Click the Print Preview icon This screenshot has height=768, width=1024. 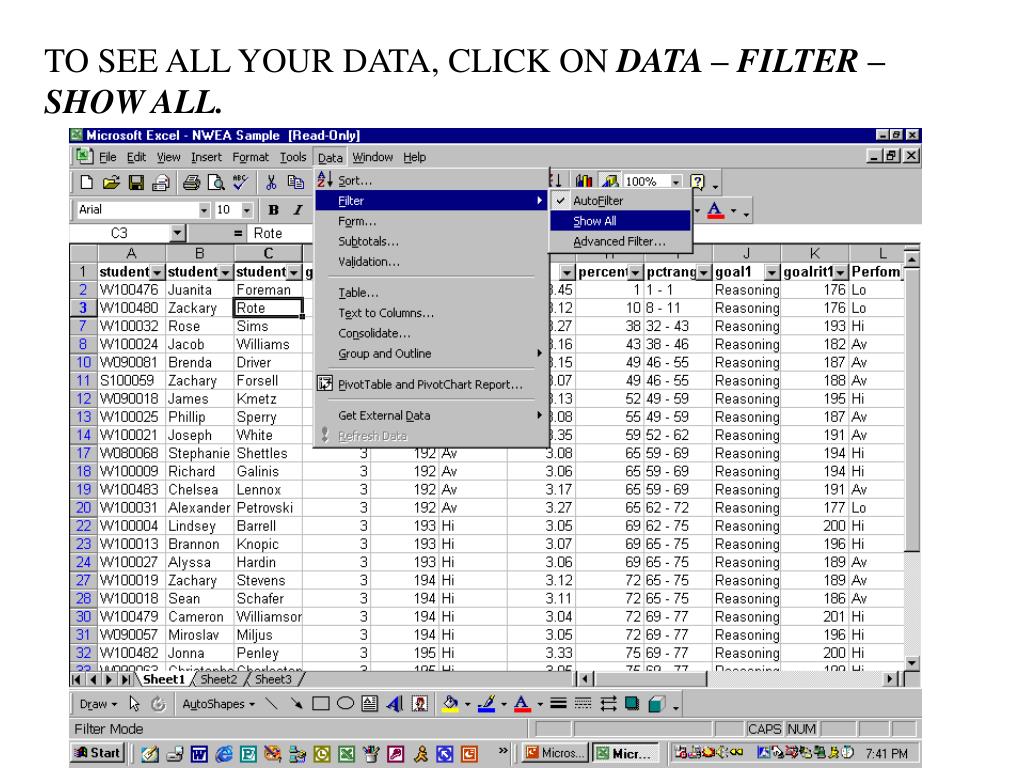pos(216,182)
